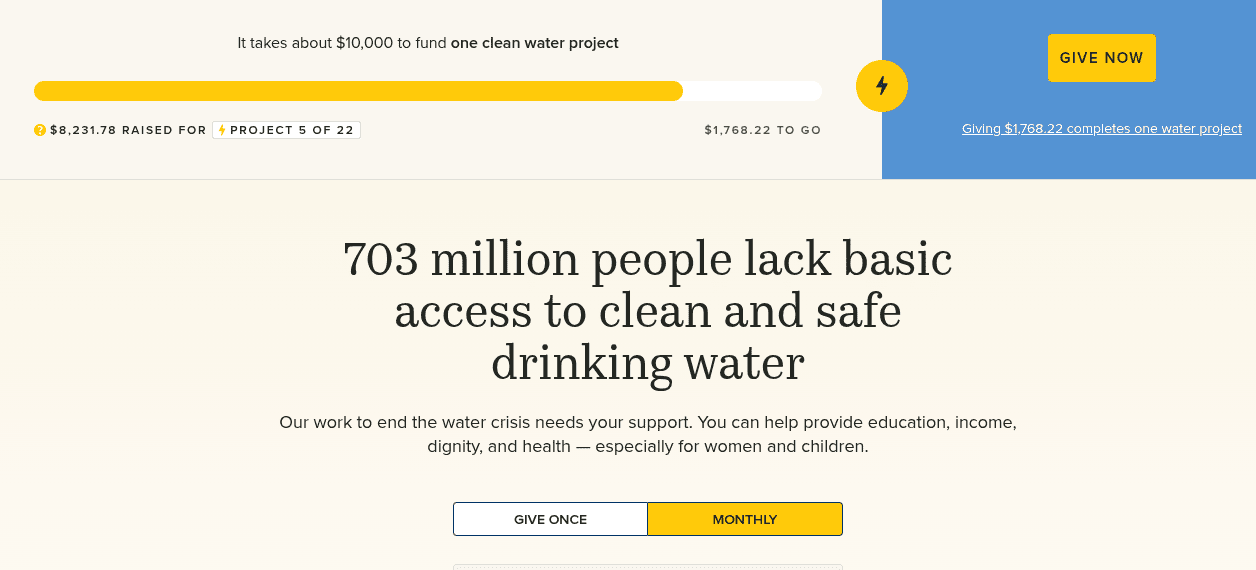Click the '$8,231.78 RAISED FOR' text
The height and width of the screenshot is (570, 1256).
(x=128, y=130)
